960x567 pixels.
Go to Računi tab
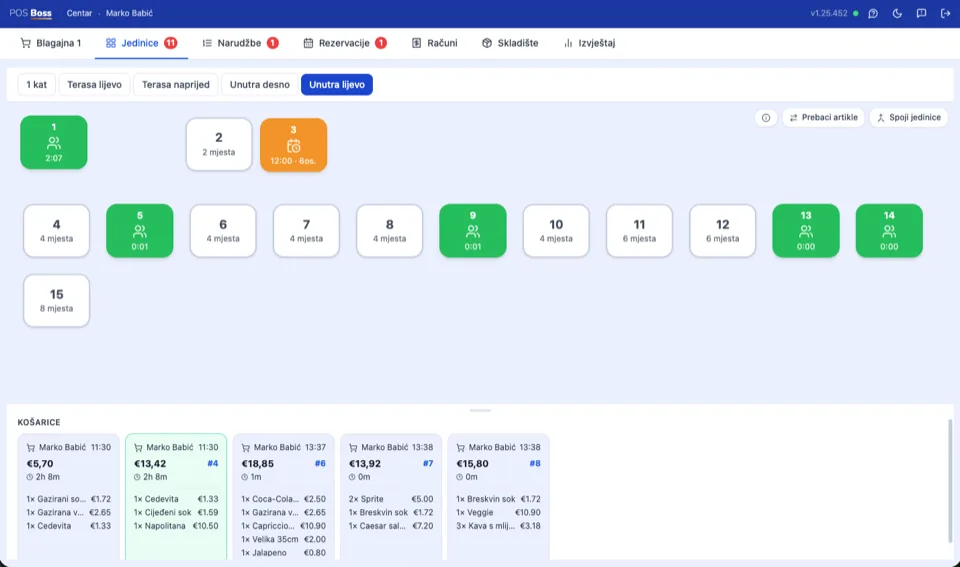coord(435,43)
